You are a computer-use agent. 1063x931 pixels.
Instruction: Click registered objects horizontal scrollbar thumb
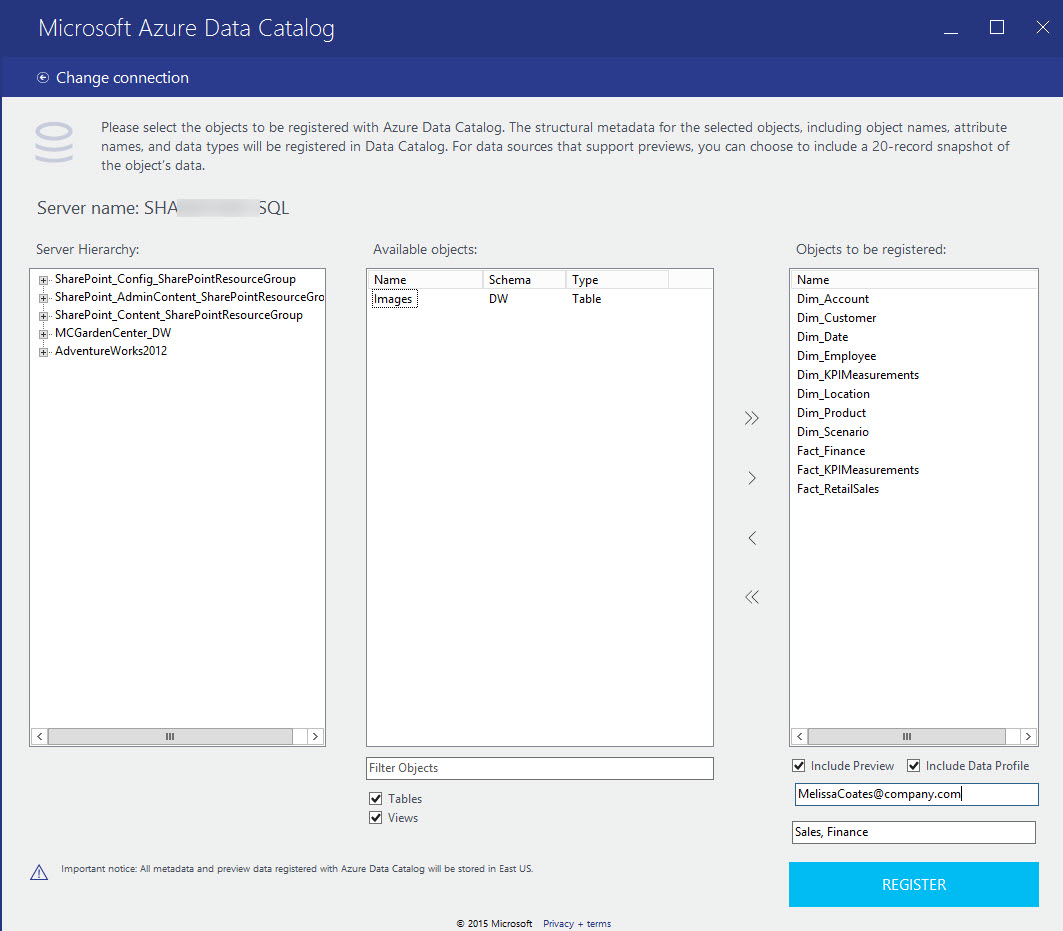pos(907,736)
